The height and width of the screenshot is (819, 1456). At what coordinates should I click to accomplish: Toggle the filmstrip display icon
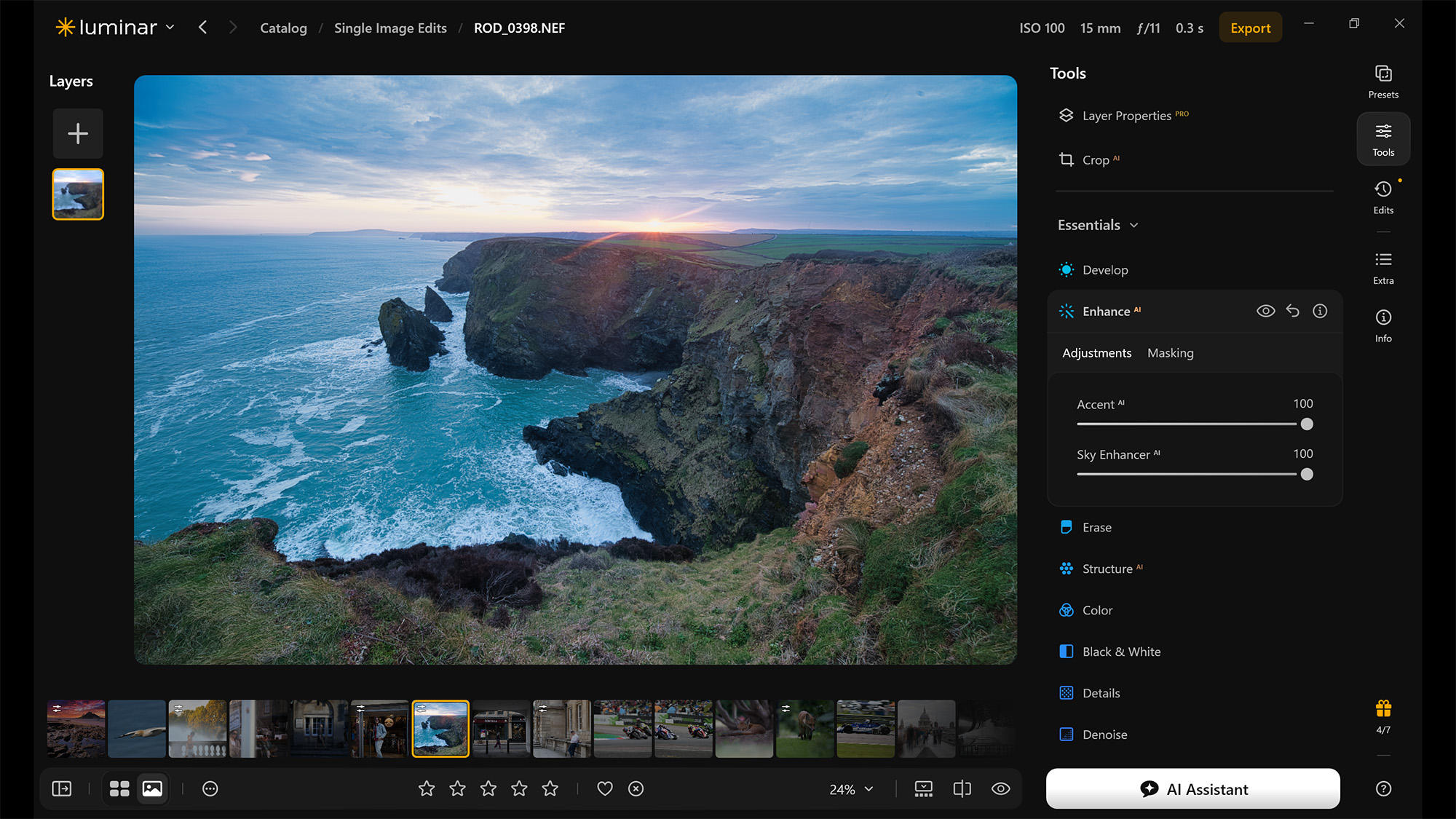(x=923, y=788)
